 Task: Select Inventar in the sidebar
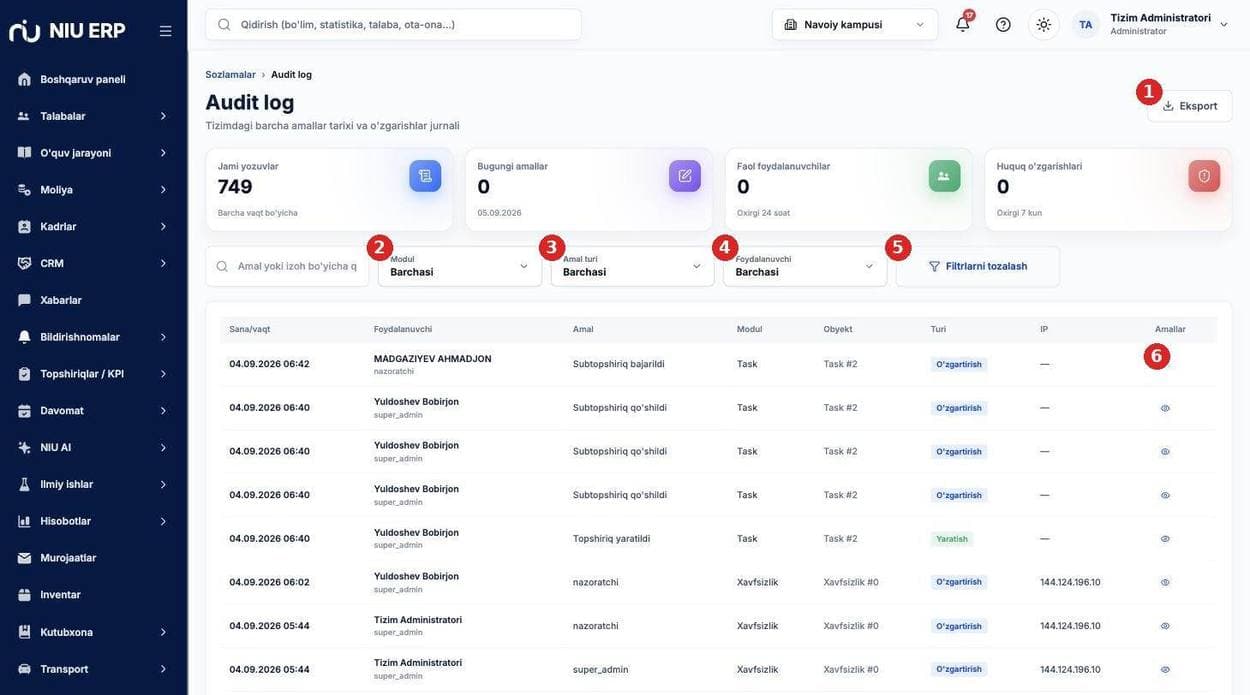(x=93, y=595)
